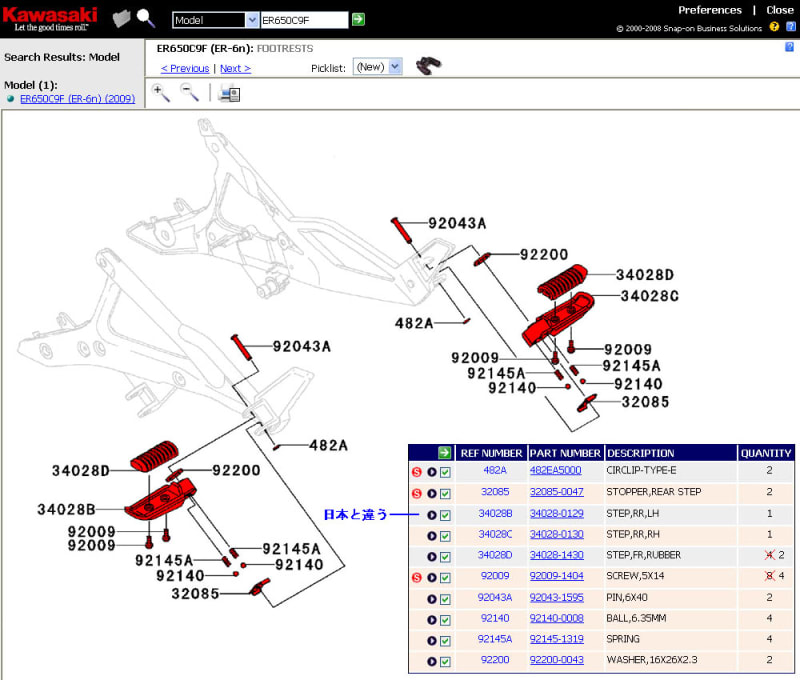Open help with the yellow question mark icon
The width and height of the screenshot is (800, 680).
tap(774, 27)
